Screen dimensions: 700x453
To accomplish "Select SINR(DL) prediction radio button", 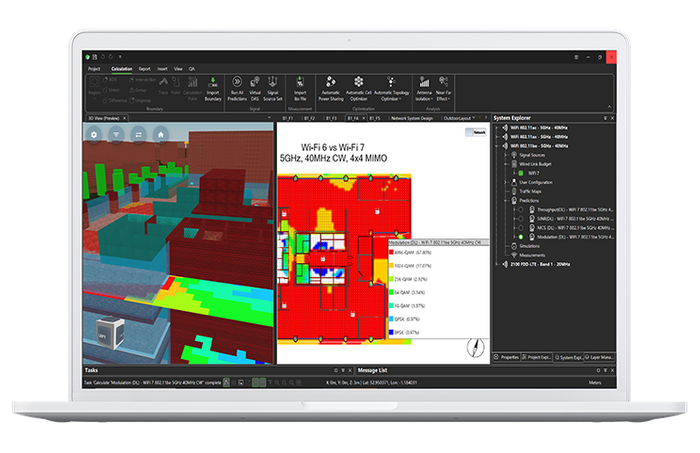I will [521, 219].
